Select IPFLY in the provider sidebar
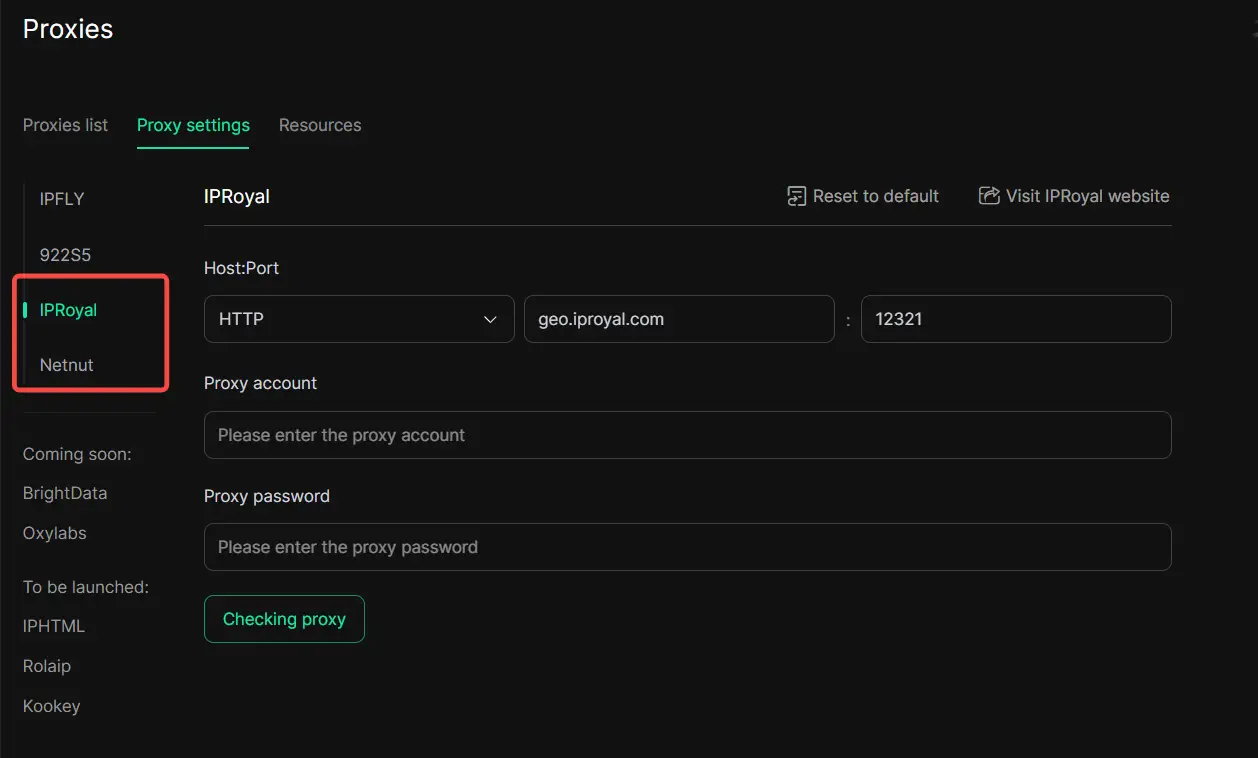This screenshot has height=758, width=1258. pos(62,199)
